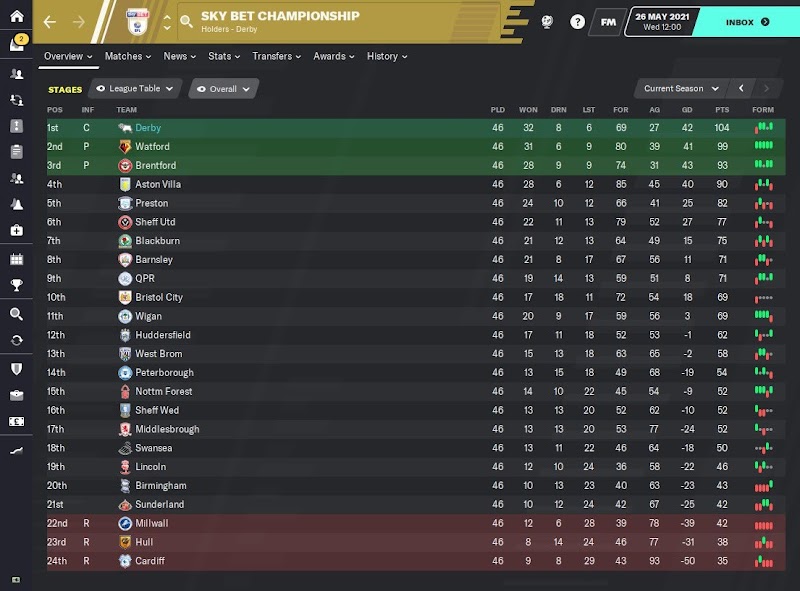This screenshot has height=591, width=800.
Task: Open the Transfers menu tab
Action: 277,56
